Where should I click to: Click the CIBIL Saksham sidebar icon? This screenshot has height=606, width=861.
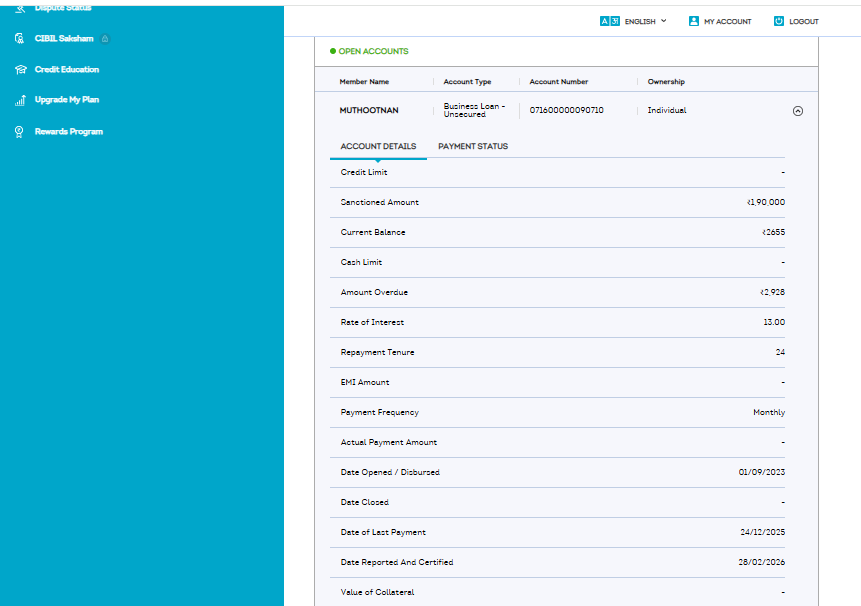click(20, 39)
